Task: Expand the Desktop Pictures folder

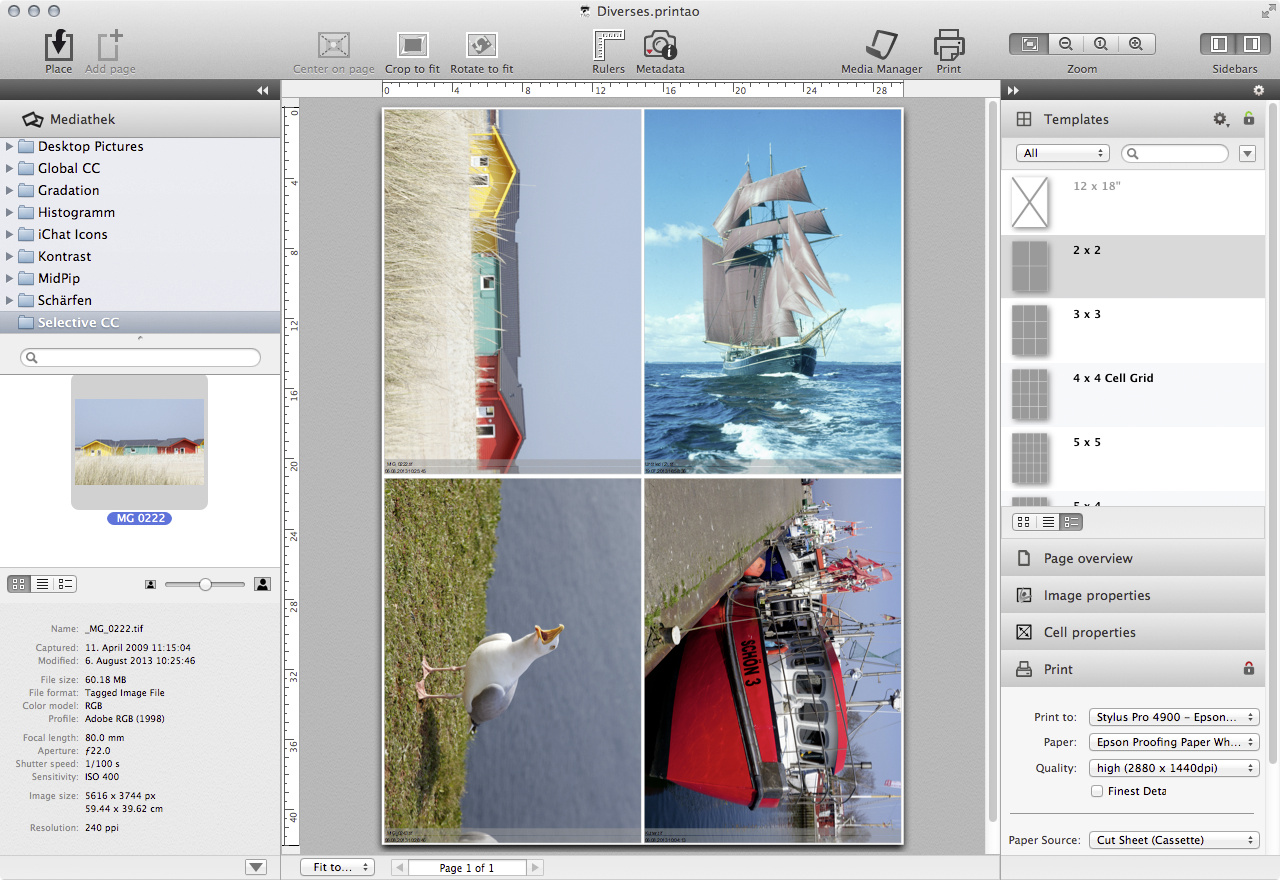Action: 10,146
